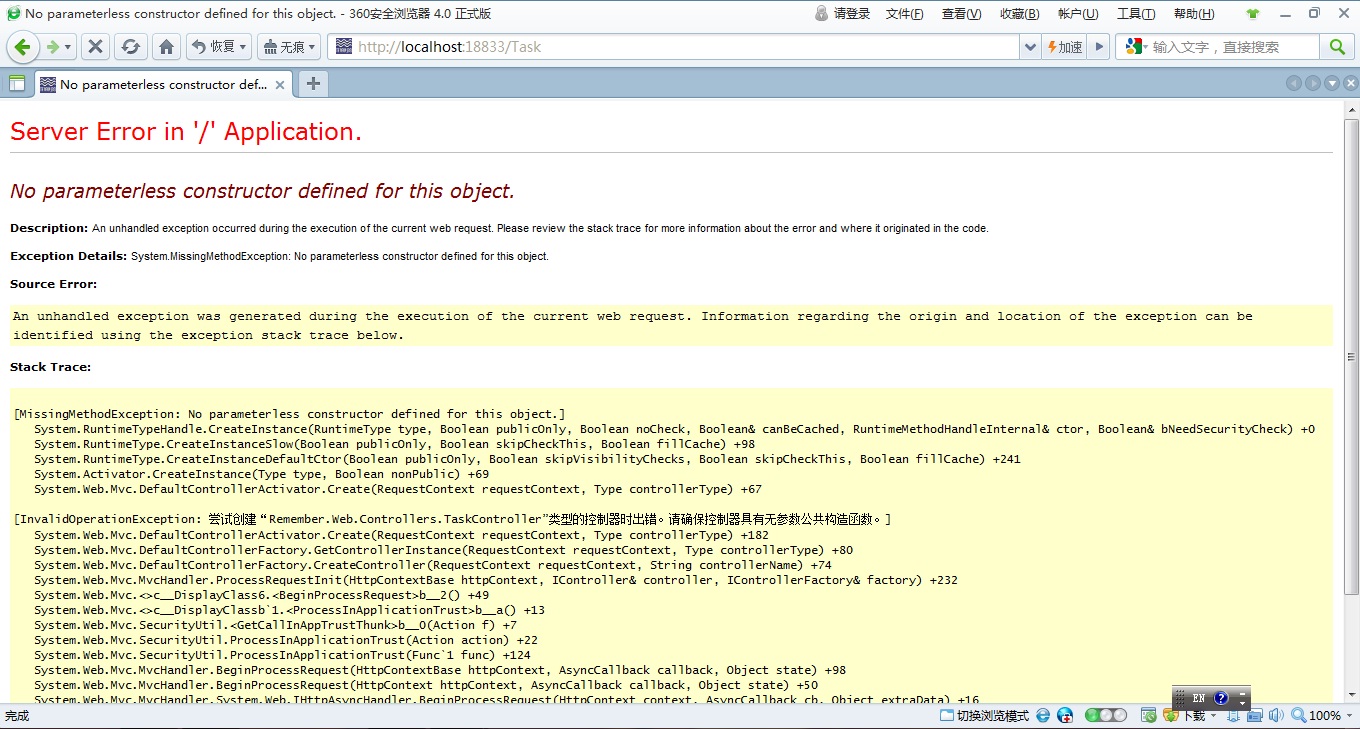Open the forward button history dropdown
Image resolution: width=1360 pixels, height=729 pixels.
[67, 46]
